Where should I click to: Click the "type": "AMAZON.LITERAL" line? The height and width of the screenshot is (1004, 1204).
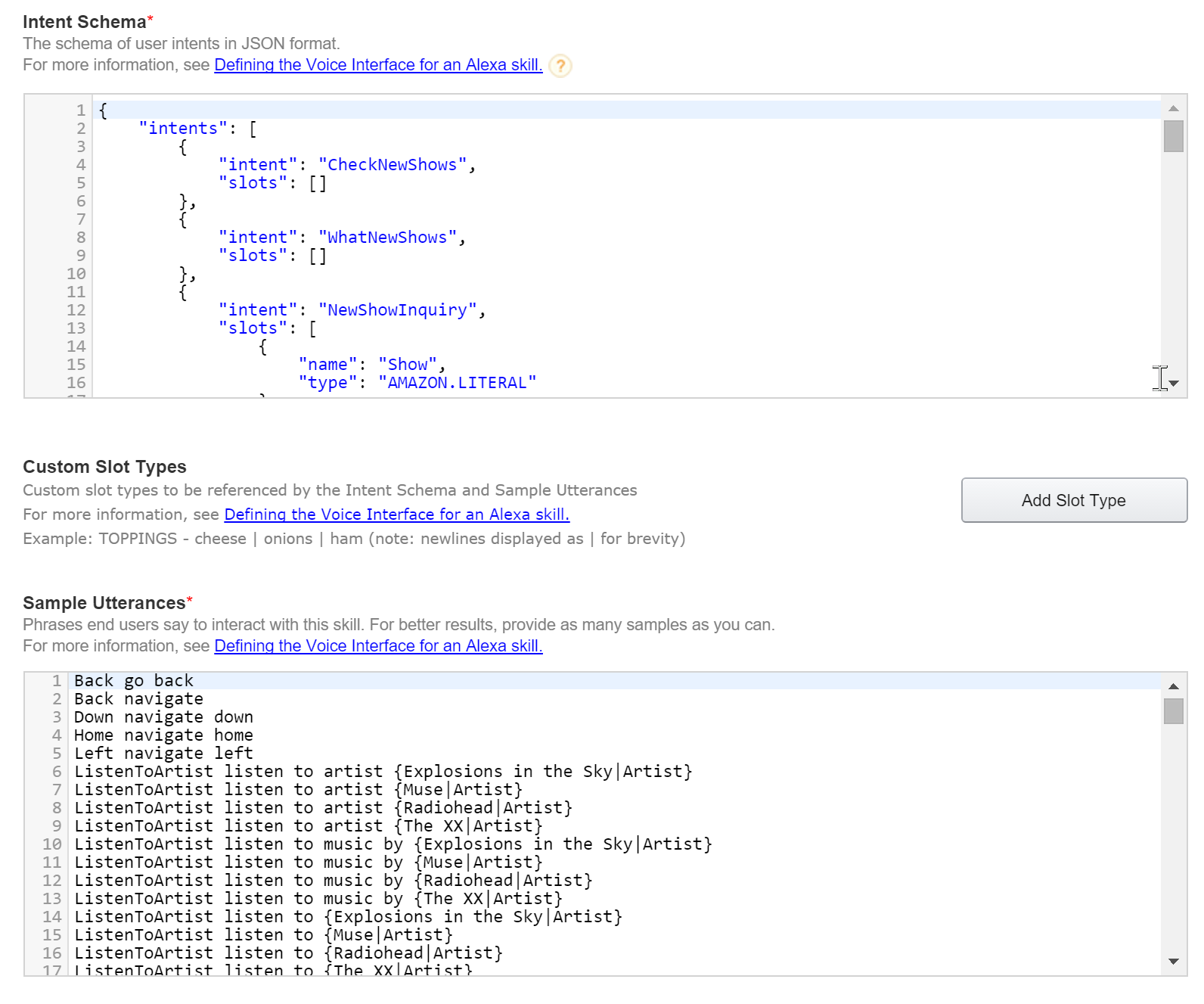417,383
